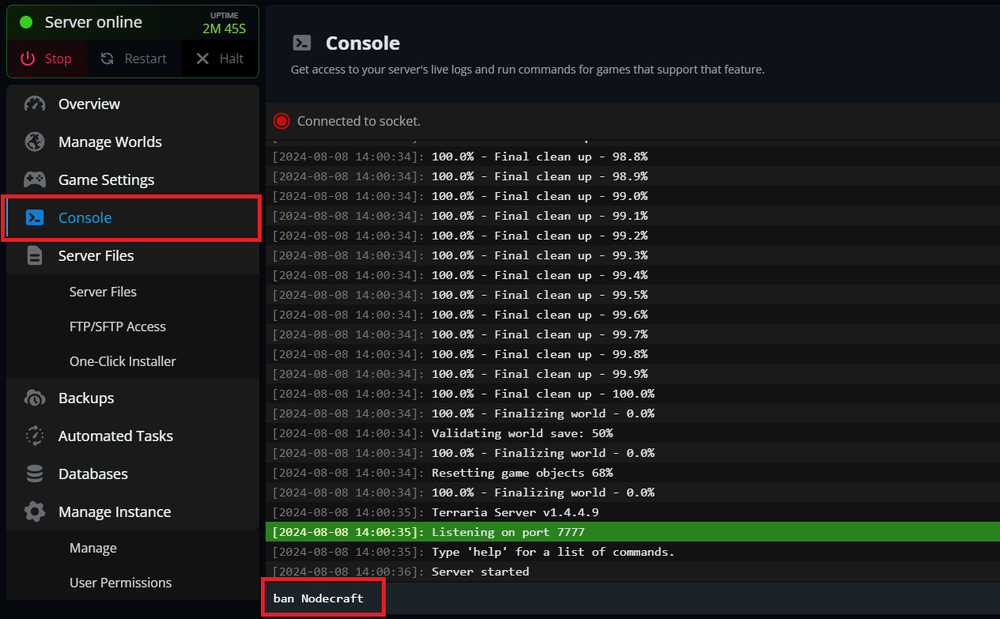This screenshot has width=1000, height=619.
Task: Click the console command input showing ban Nodecraft
Action: (x=322, y=596)
